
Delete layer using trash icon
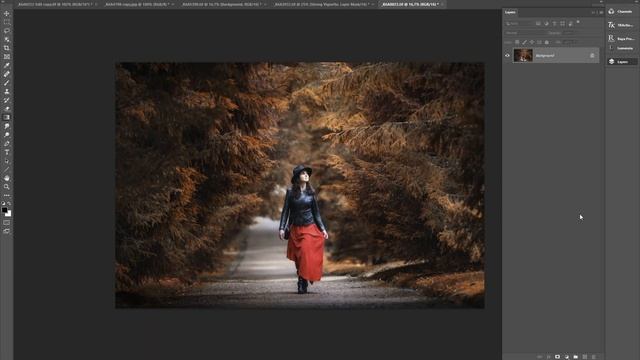click(593, 357)
